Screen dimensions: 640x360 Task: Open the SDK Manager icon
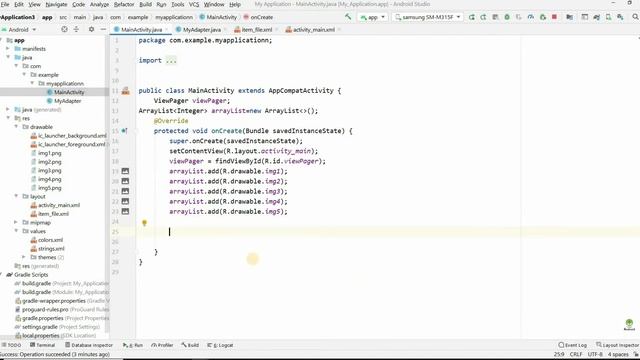[x=620, y=17]
